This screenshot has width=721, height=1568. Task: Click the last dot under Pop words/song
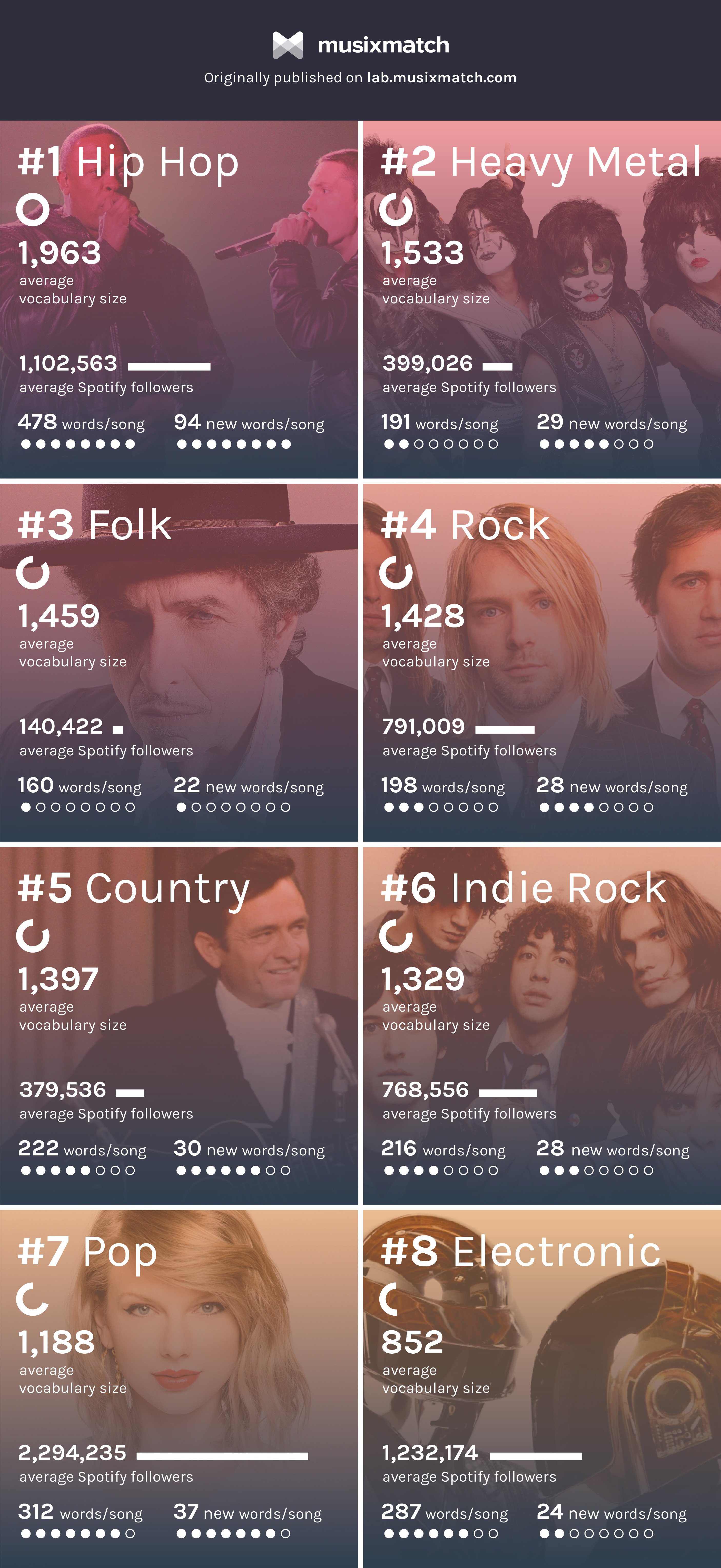pyautogui.click(x=130, y=1533)
